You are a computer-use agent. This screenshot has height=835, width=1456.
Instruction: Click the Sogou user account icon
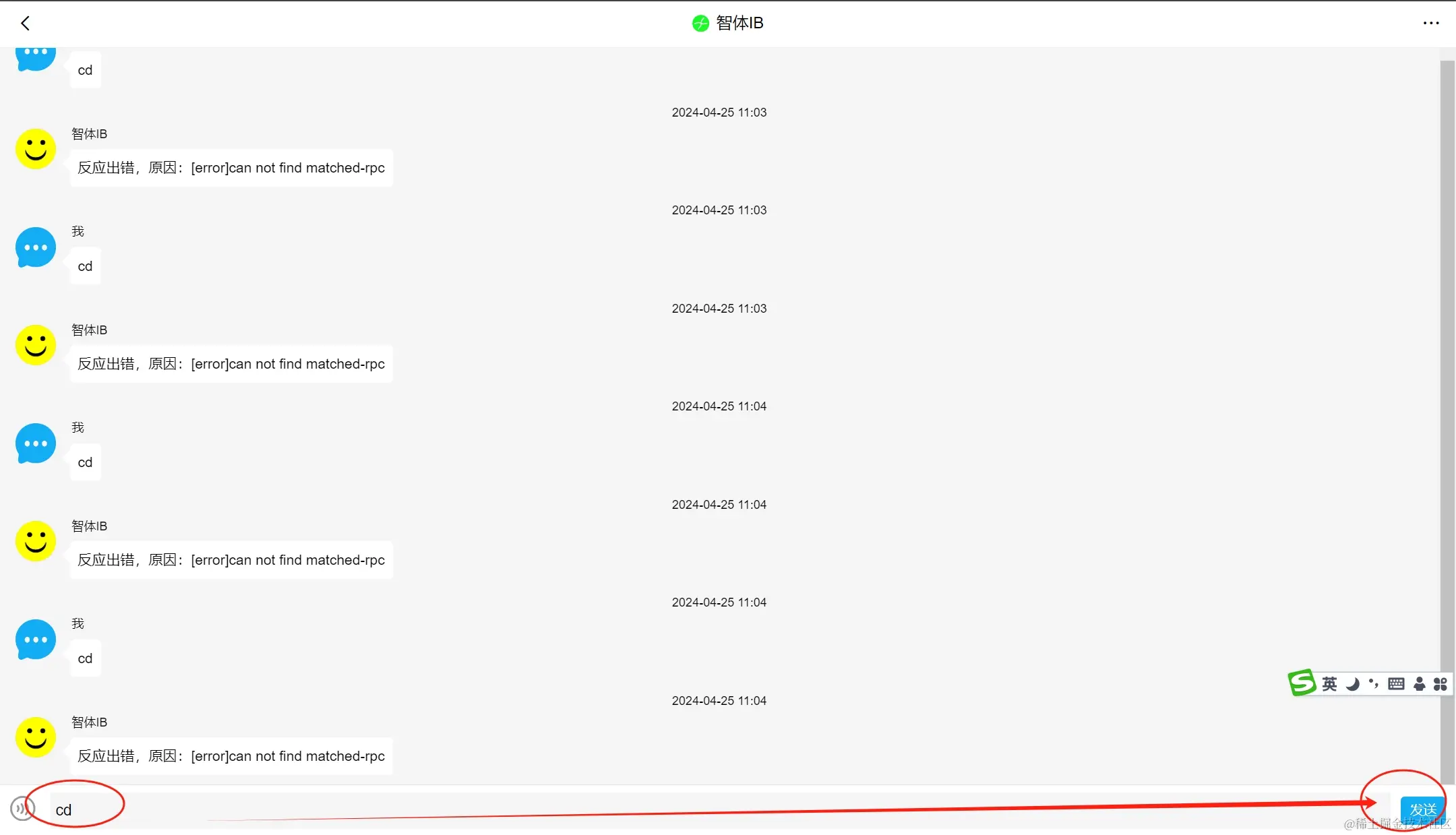pos(1419,684)
